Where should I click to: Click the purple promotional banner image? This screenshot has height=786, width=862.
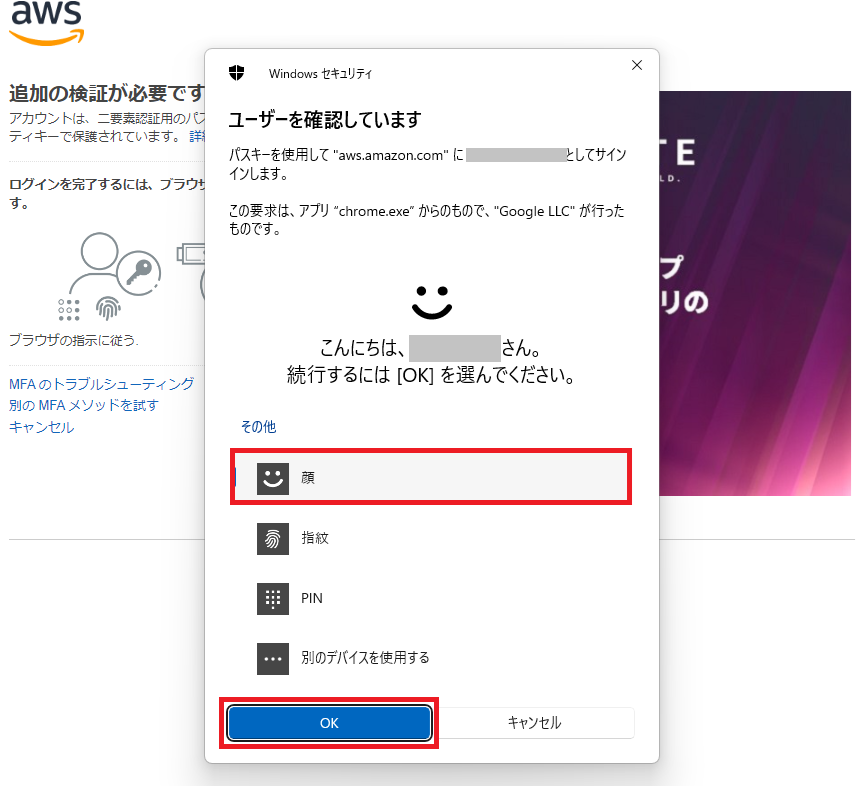click(x=755, y=294)
